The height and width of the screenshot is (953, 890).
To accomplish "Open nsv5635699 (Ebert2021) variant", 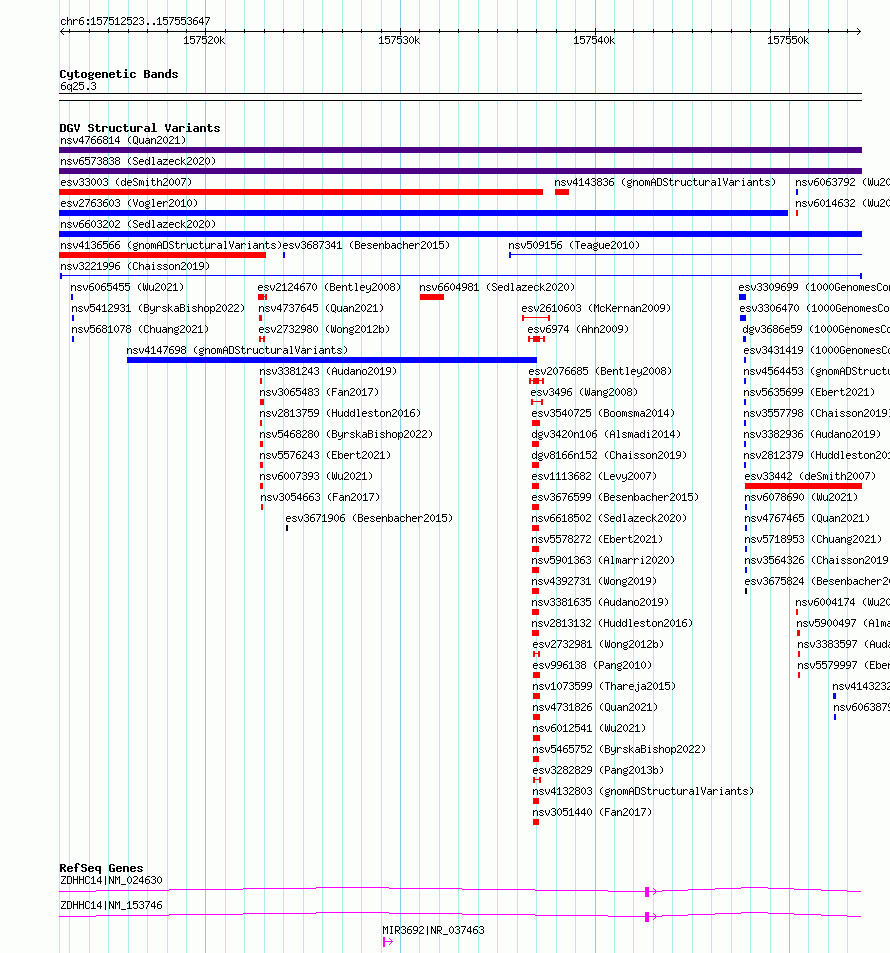I will pos(809,393).
